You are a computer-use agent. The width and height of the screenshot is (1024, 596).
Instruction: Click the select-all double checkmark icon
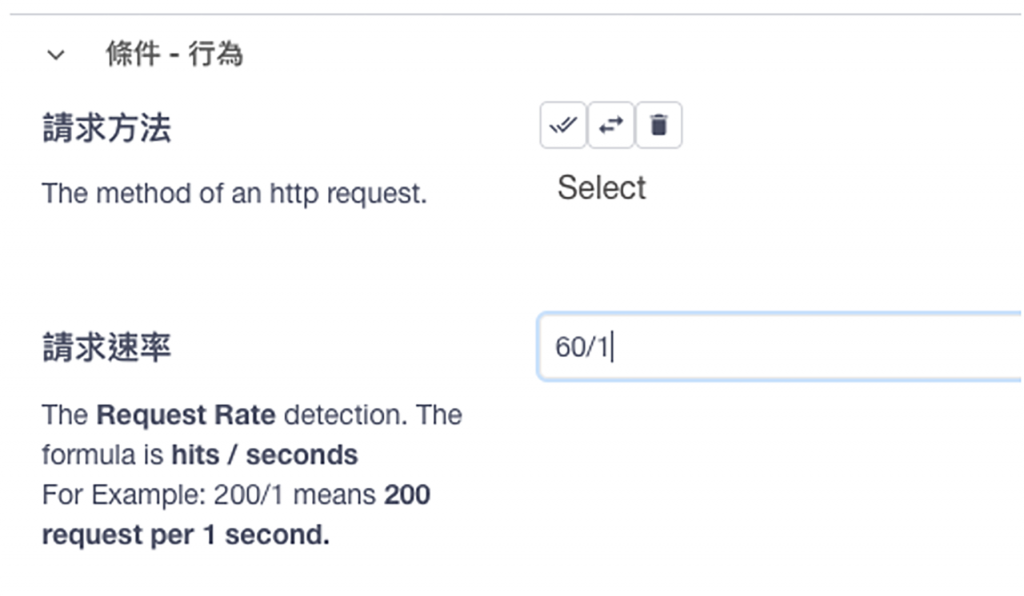coord(563,126)
